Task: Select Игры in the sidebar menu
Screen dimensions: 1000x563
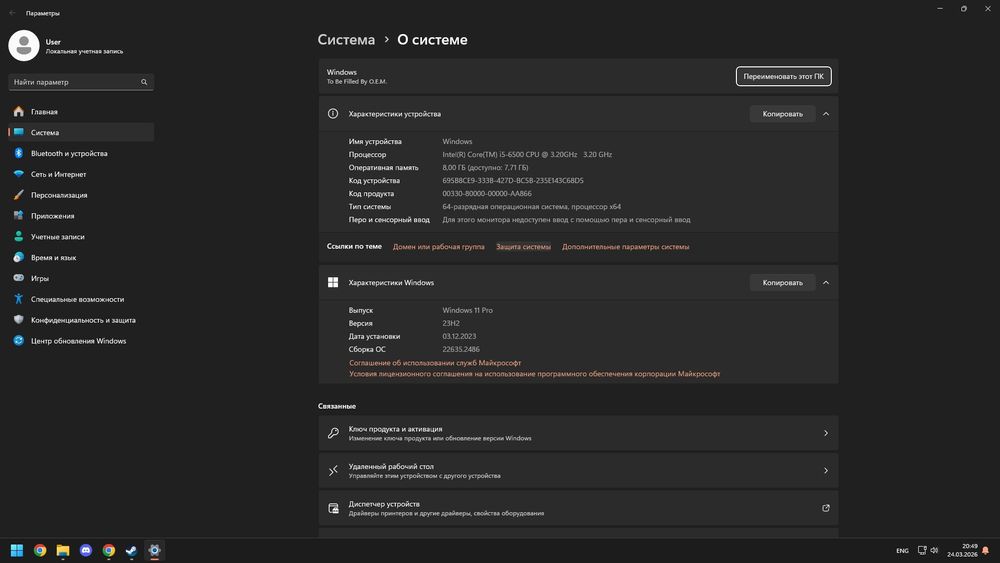Action: click(40, 279)
